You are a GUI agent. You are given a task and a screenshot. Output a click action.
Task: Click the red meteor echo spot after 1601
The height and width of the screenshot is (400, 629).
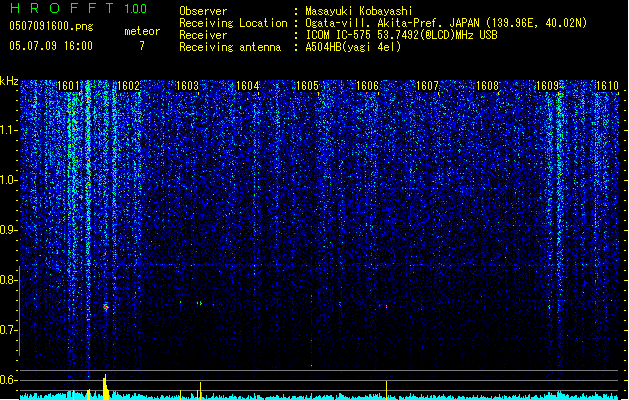[x=106, y=307]
